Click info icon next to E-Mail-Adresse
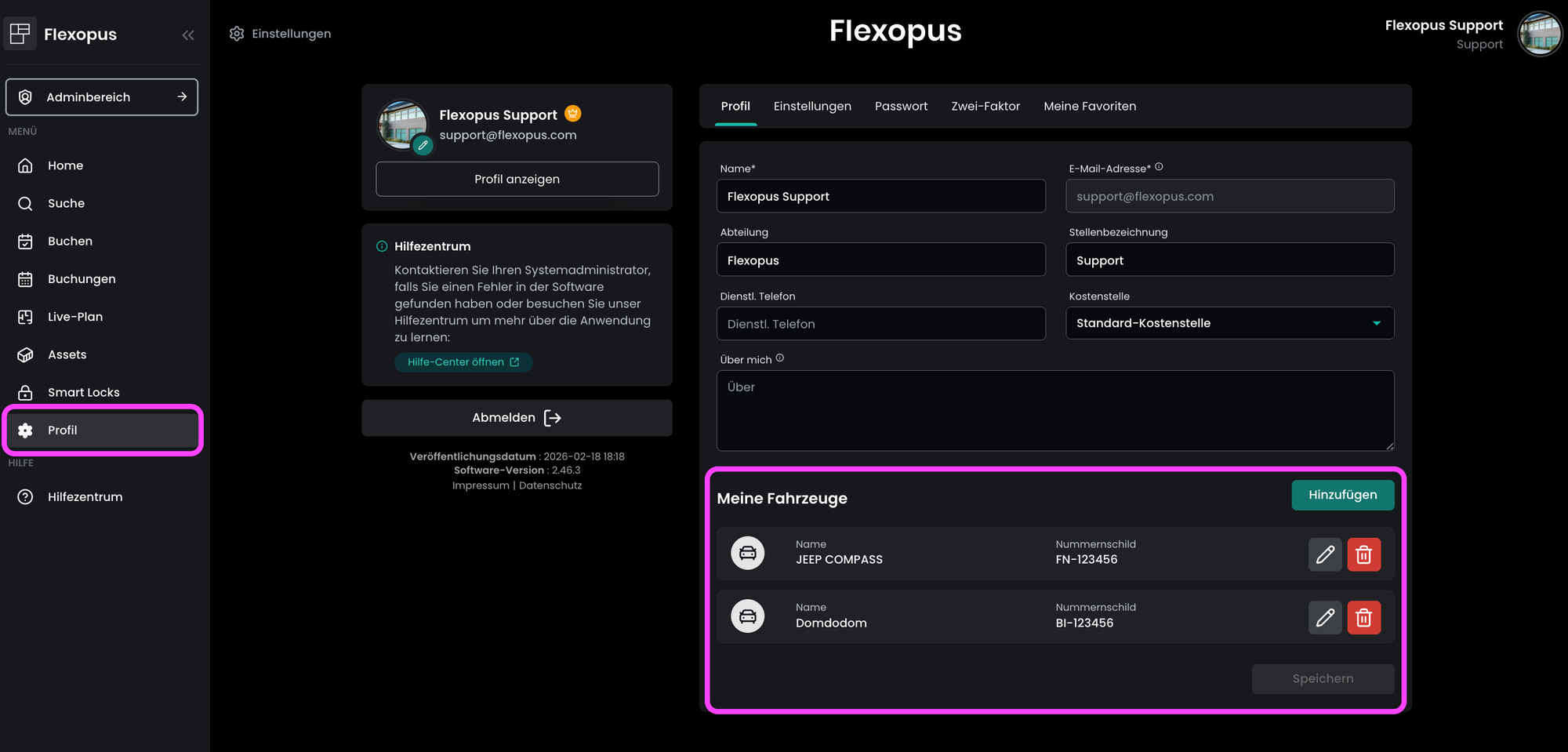The image size is (1568, 752). click(1159, 167)
